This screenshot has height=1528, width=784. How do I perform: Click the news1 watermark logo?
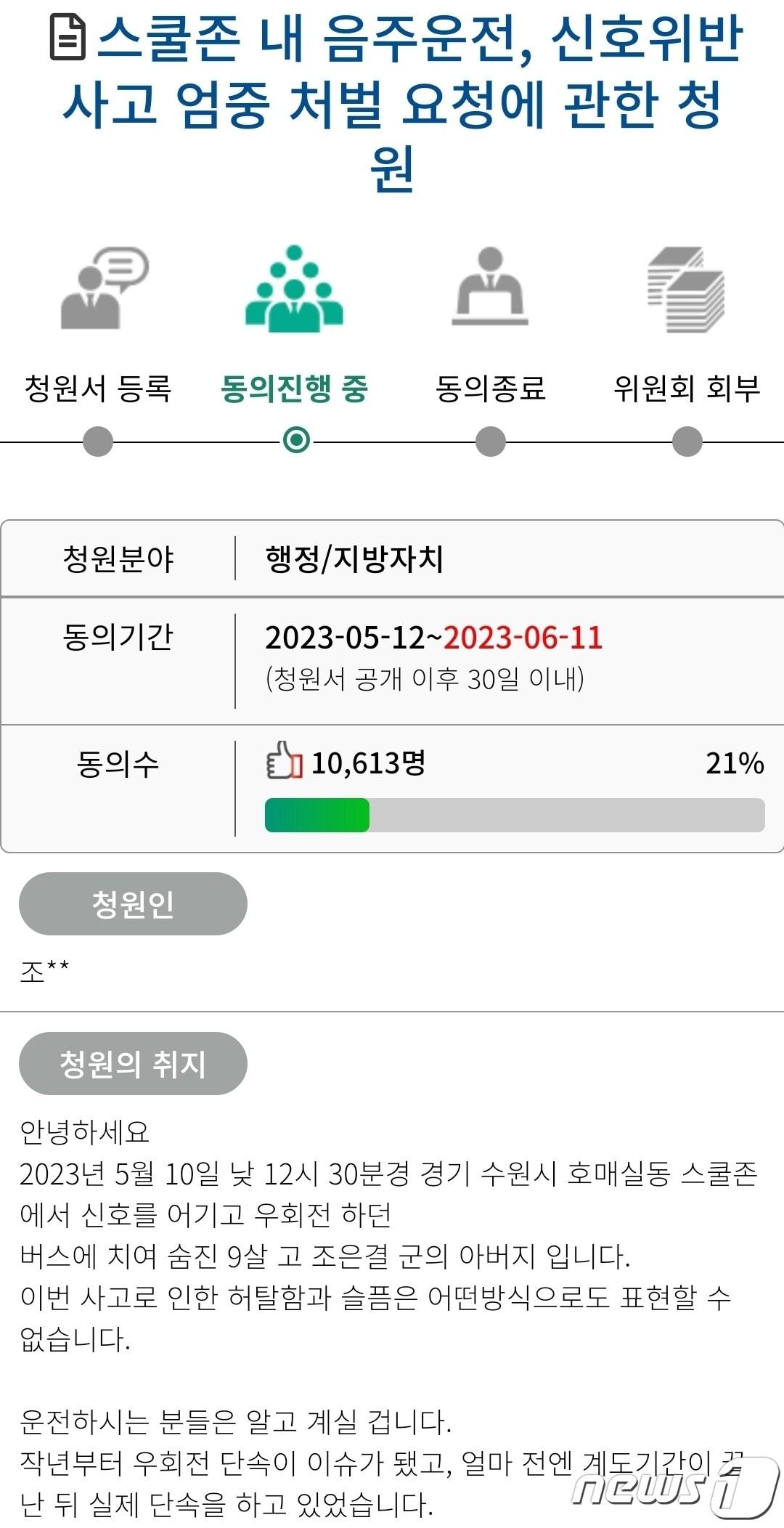coord(672,1484)
